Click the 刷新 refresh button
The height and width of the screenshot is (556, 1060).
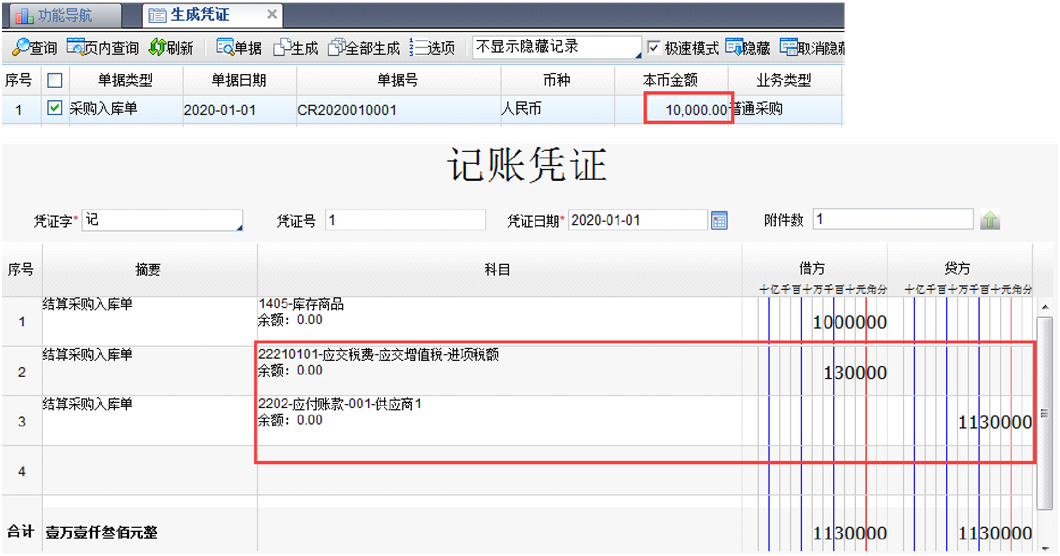(171, 47)
